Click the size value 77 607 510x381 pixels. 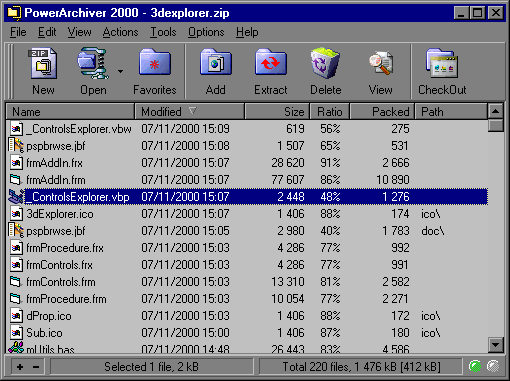288,180
